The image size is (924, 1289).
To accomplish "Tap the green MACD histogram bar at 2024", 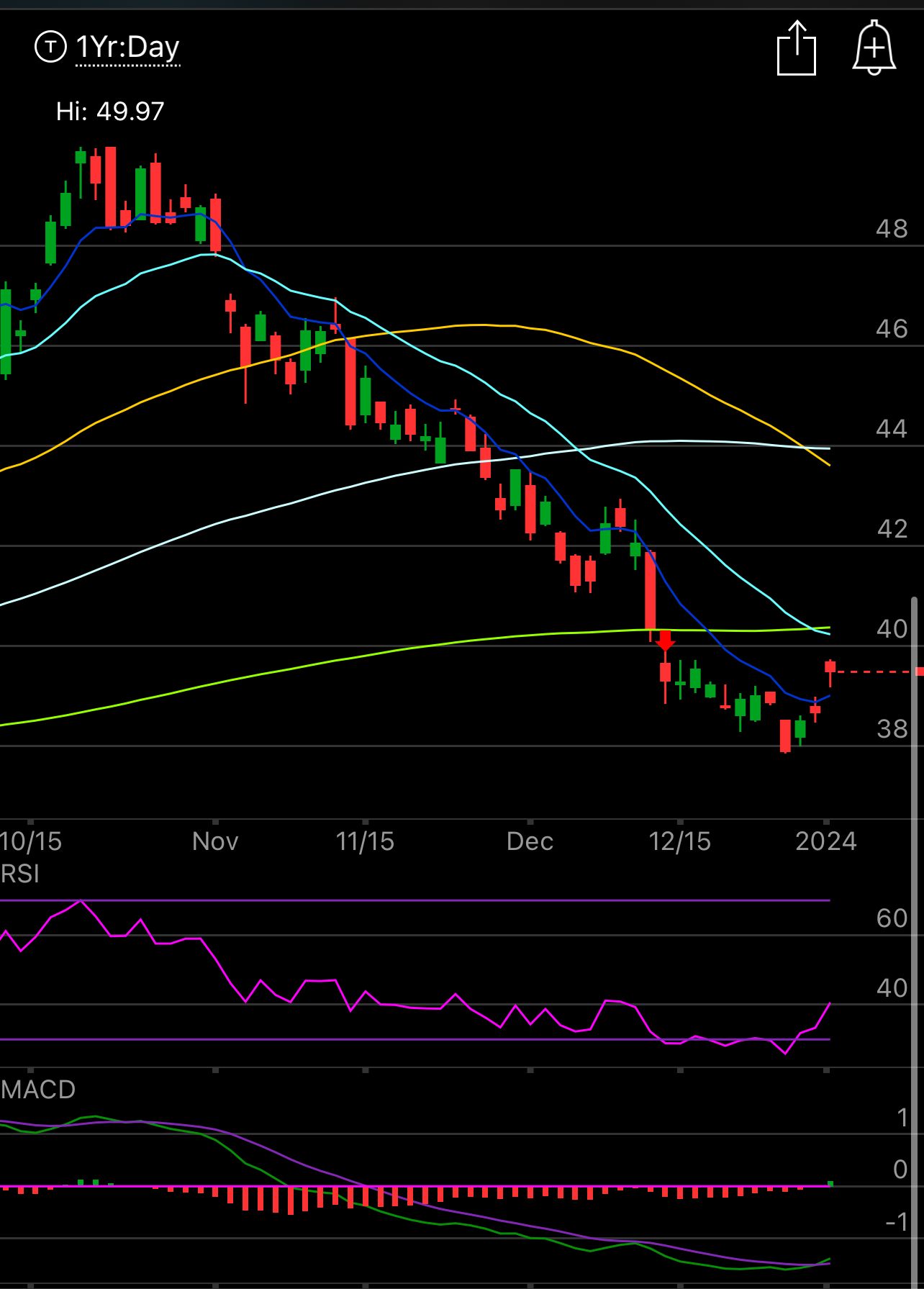I will point(830,1183).
